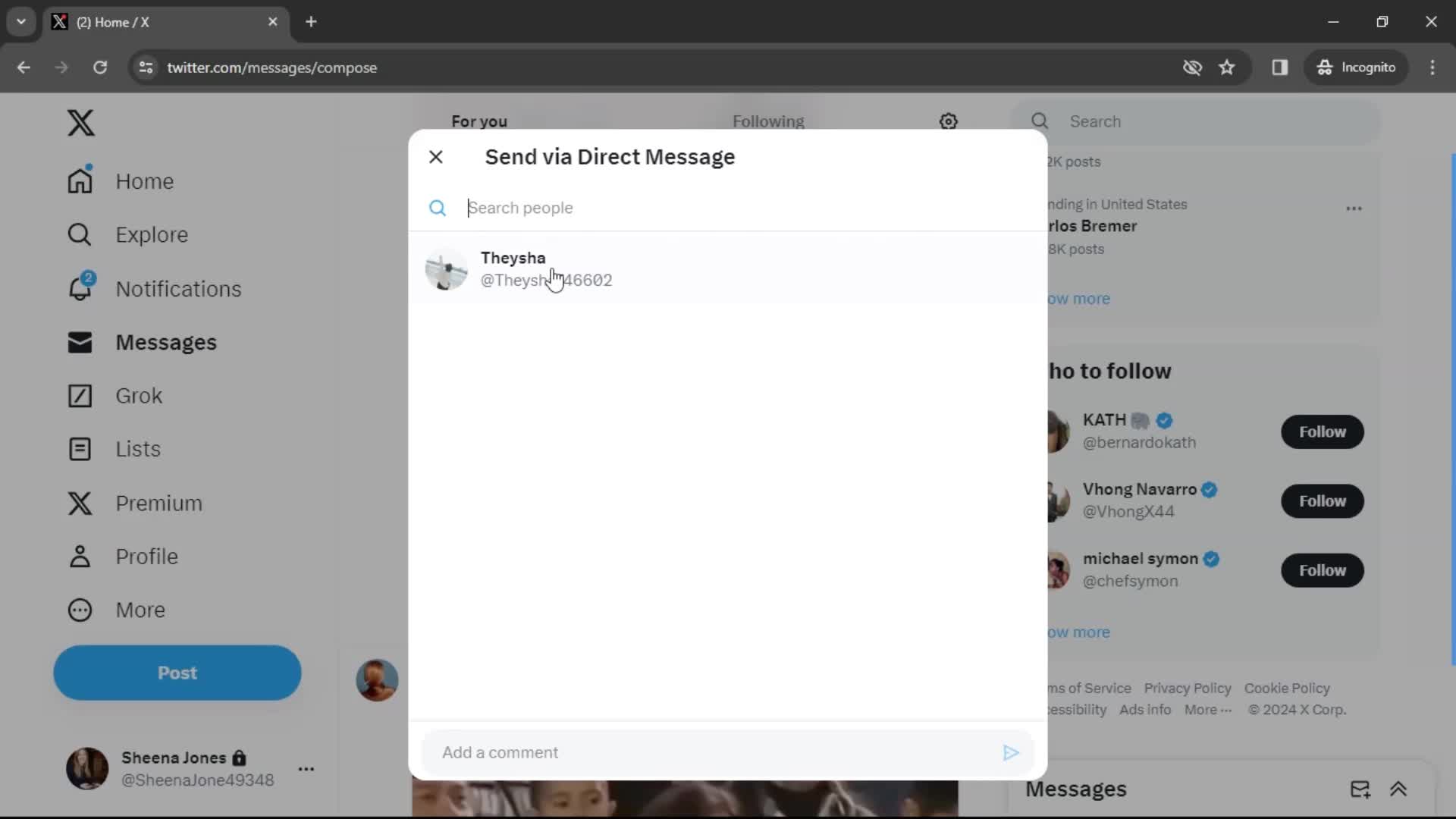Click the Post button in sidebar

pos(177,672)
